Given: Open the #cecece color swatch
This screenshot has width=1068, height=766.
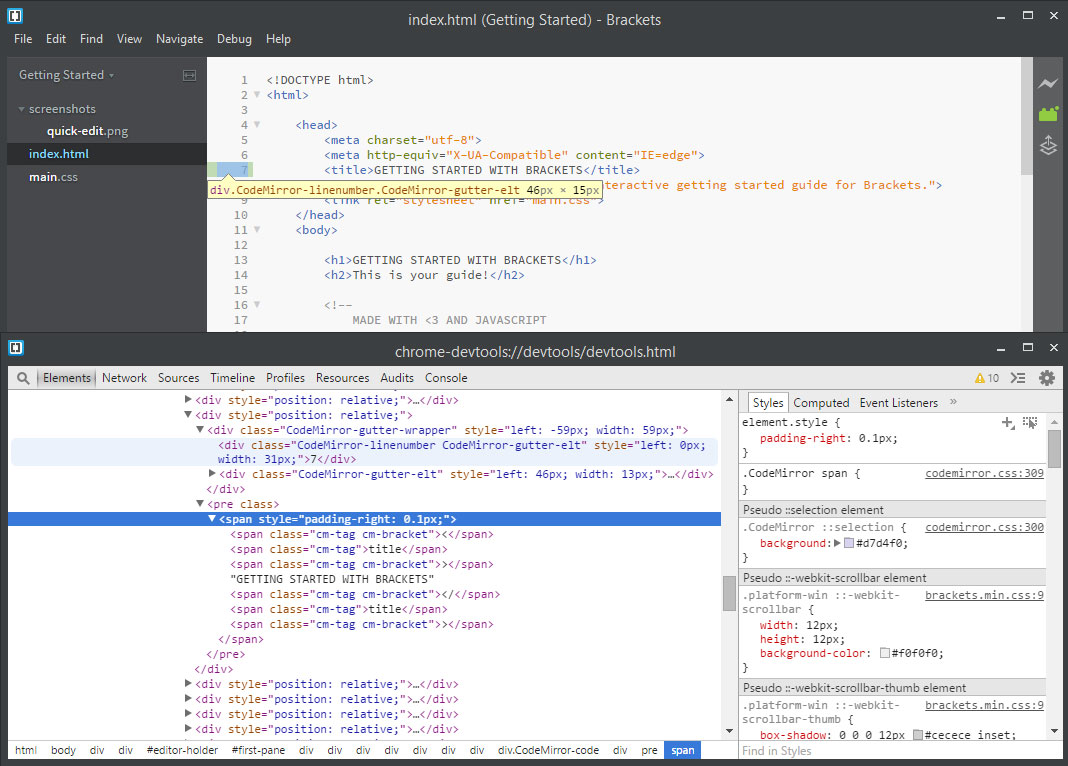Looking at the screenshot, I should 917,735.
